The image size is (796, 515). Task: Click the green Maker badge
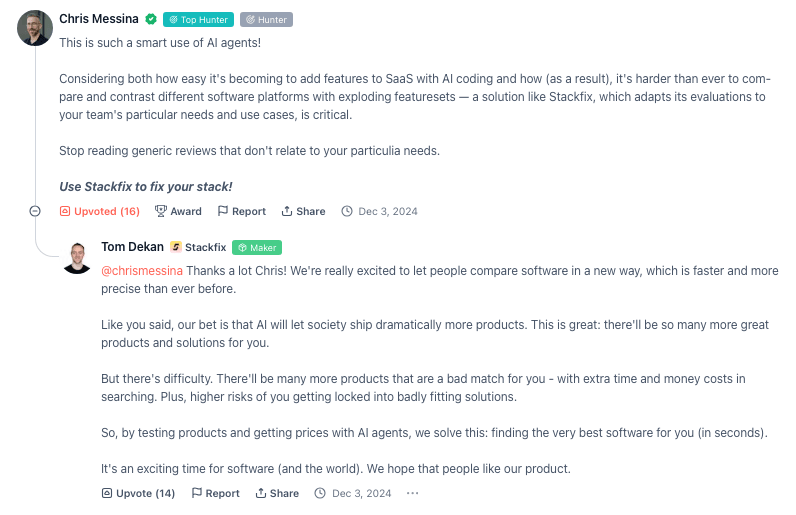click(257, 247)
